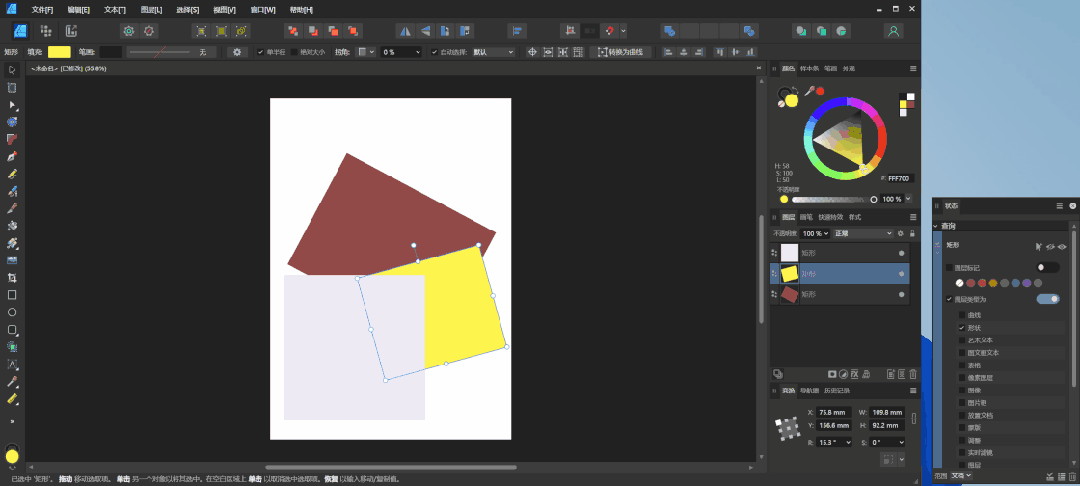The image size is (1080, 486).
Task: Turn off the layer type toggle switch
Action: pyautogui.click(x=1048, y=299)
